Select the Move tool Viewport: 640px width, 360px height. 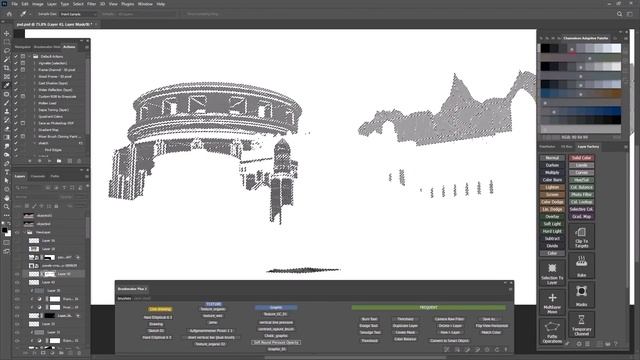pyautogui.click(x=6, y=33)
